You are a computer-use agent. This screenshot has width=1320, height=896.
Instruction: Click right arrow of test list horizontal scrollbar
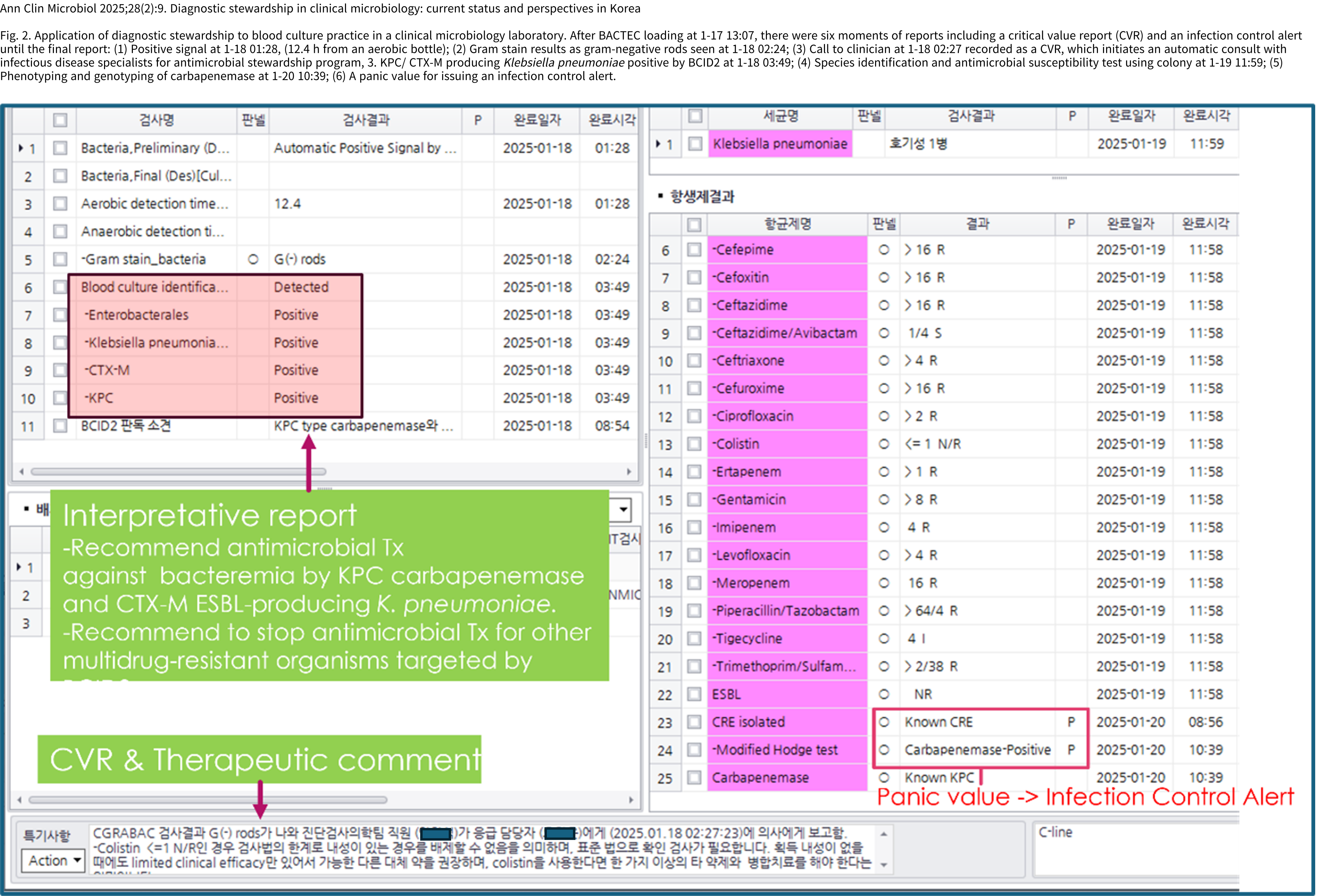click(629, 471)
